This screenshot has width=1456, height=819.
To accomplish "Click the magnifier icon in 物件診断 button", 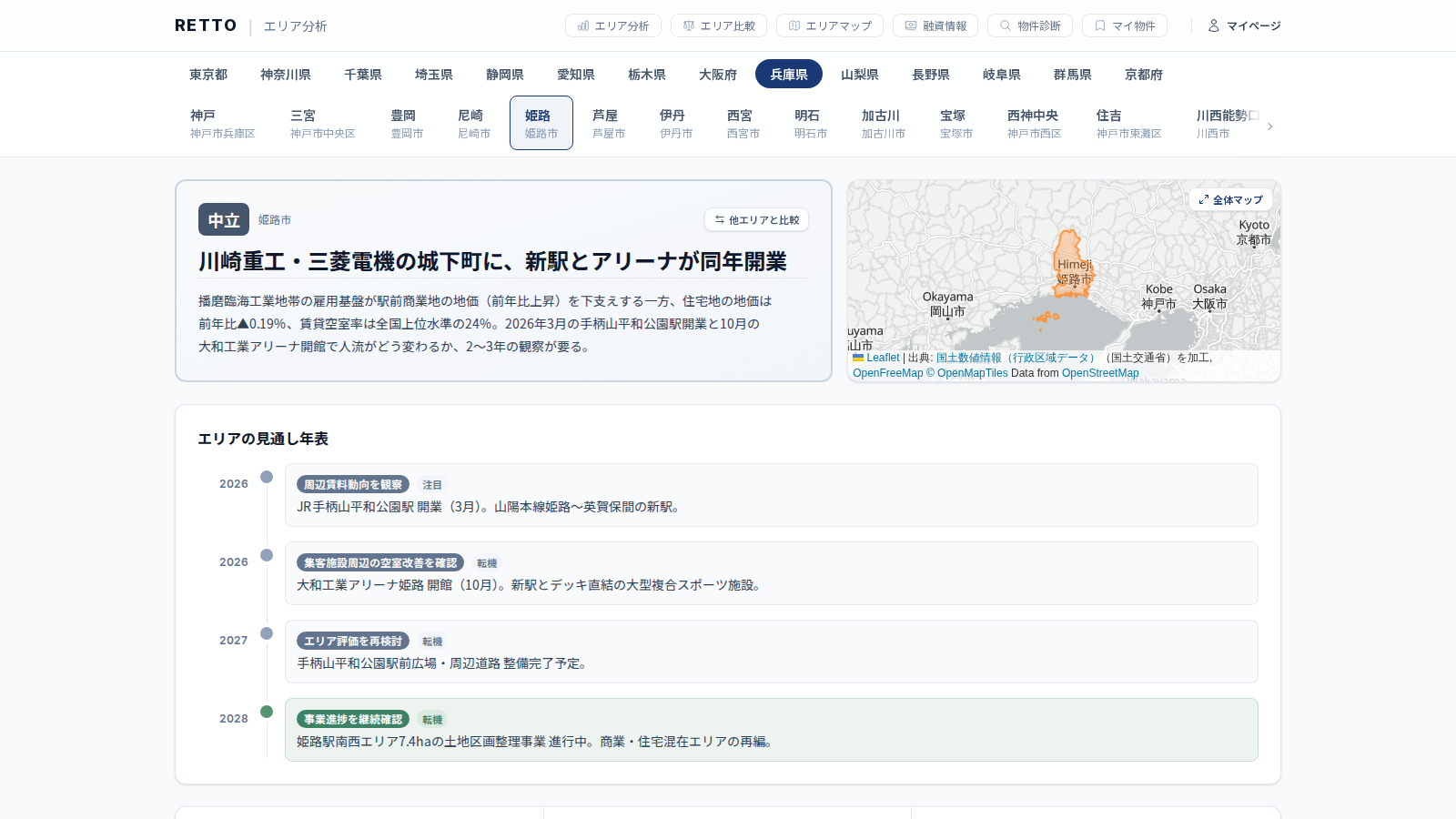I will pos(1006,25).
